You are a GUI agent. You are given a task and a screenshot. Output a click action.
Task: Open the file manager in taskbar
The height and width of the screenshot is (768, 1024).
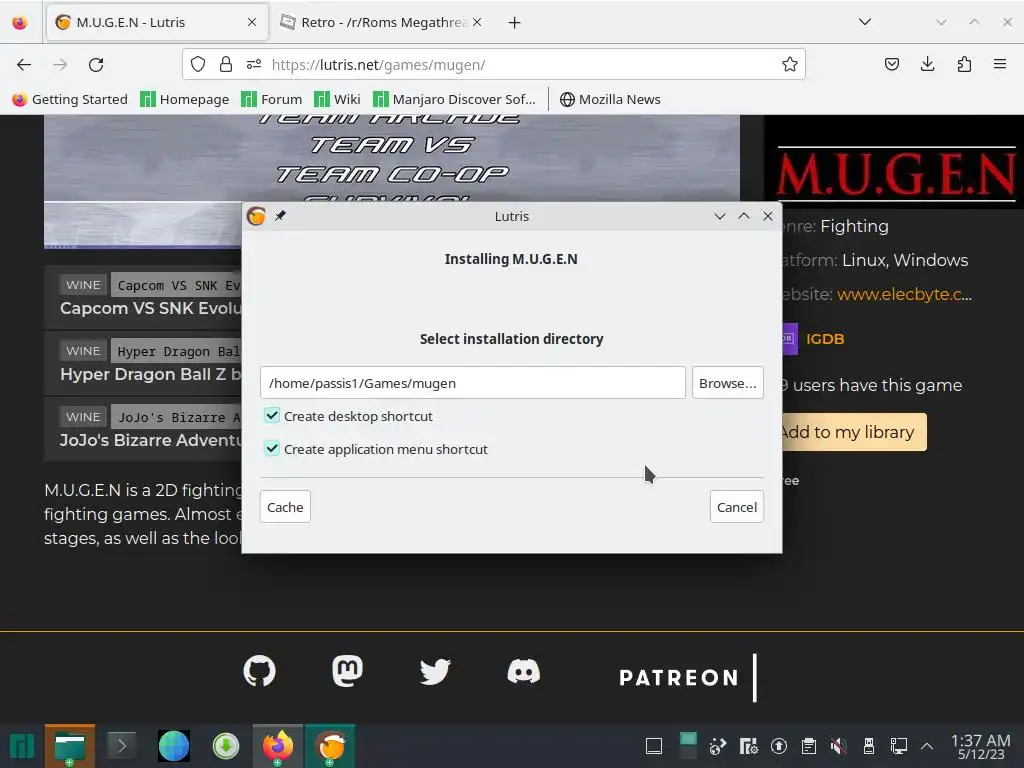coord(70,746)
